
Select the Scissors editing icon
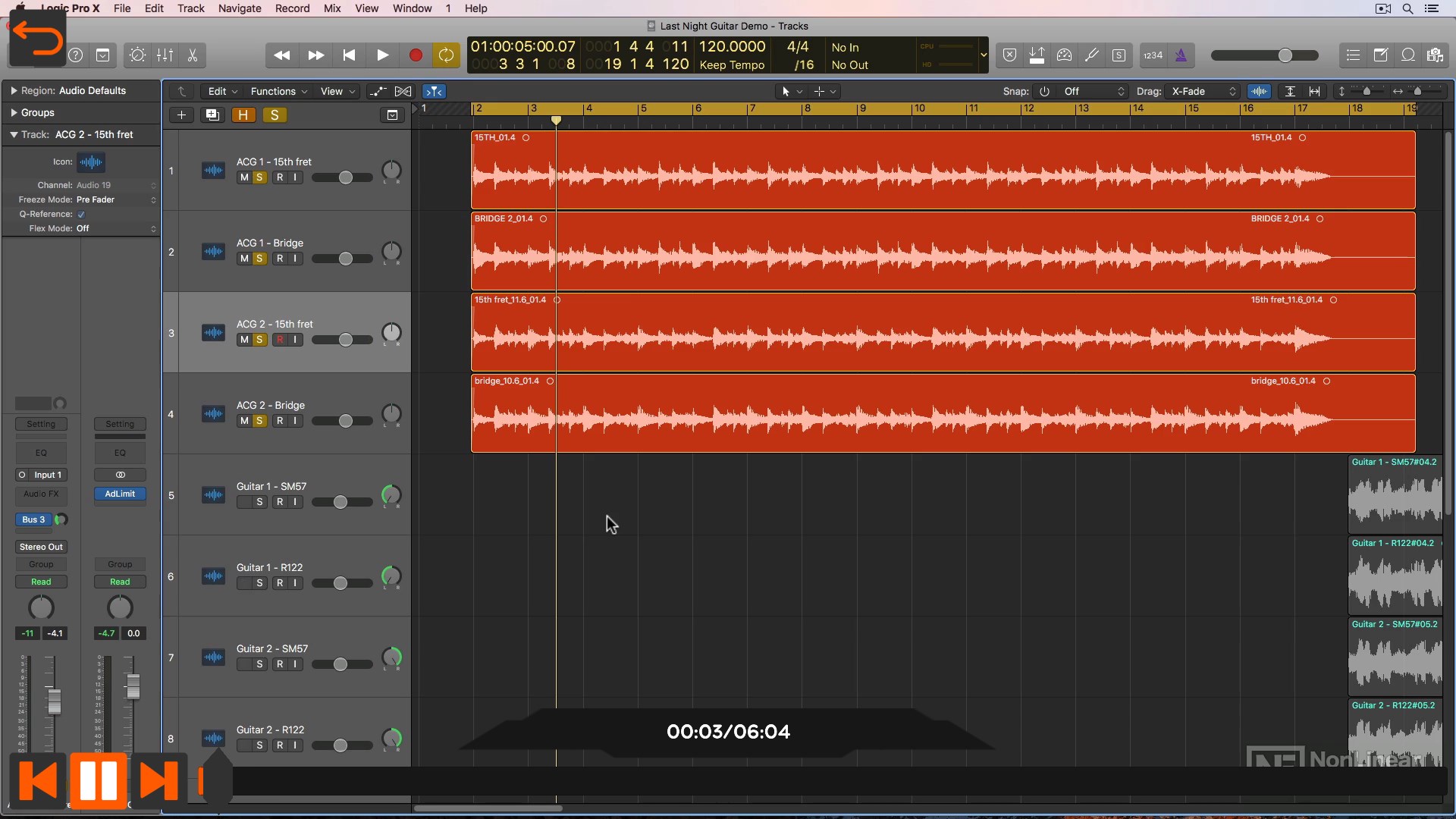(193, 55)
